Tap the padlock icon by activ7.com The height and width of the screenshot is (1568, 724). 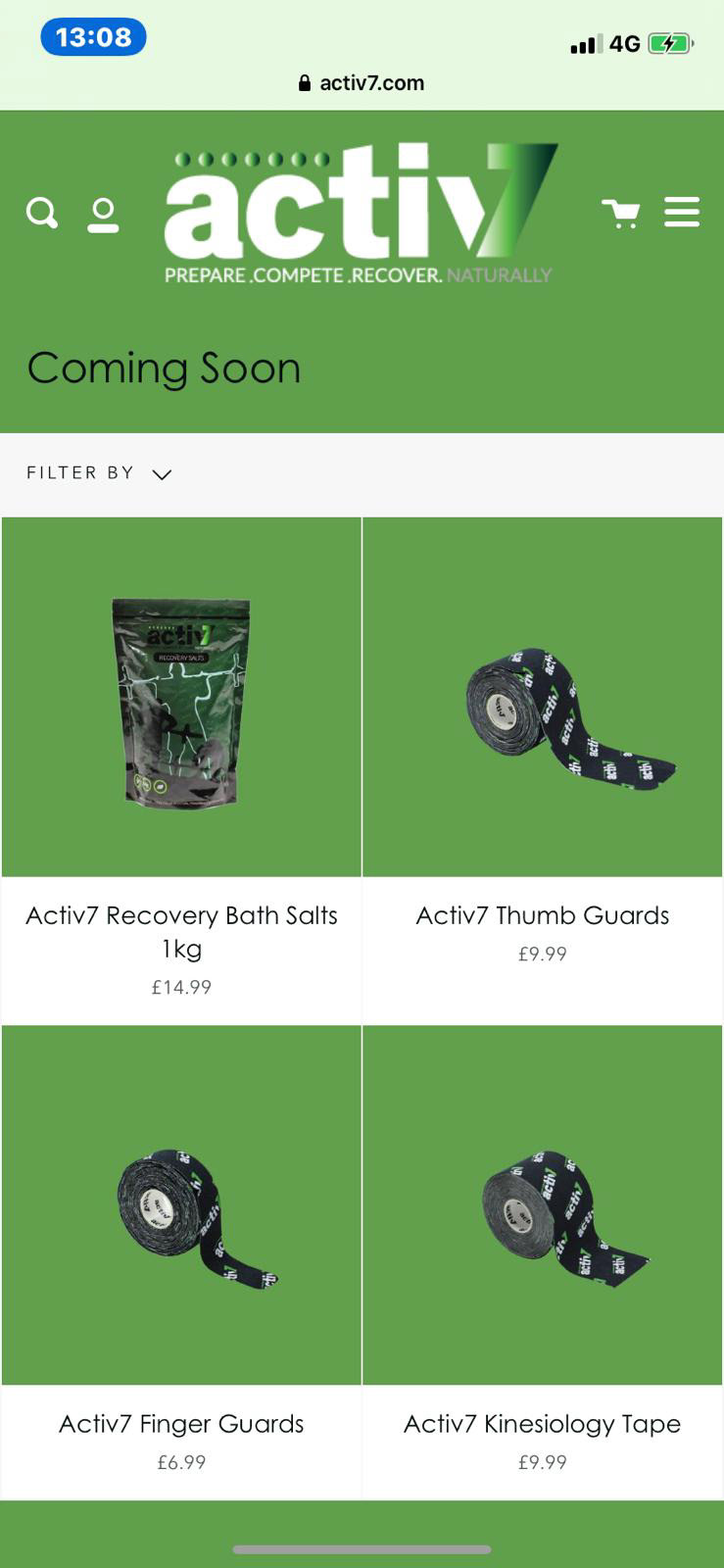[x=305, y=83]
